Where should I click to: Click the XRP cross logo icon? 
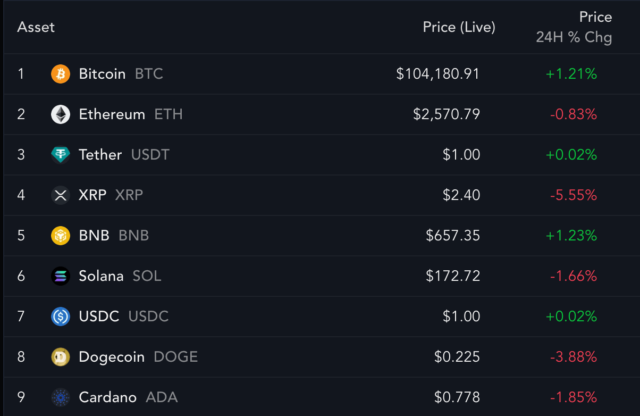pos(60,195)
